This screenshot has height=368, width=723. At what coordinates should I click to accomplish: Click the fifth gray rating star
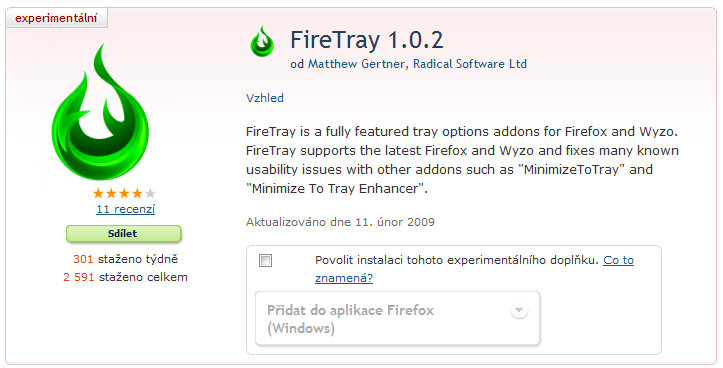150,193
